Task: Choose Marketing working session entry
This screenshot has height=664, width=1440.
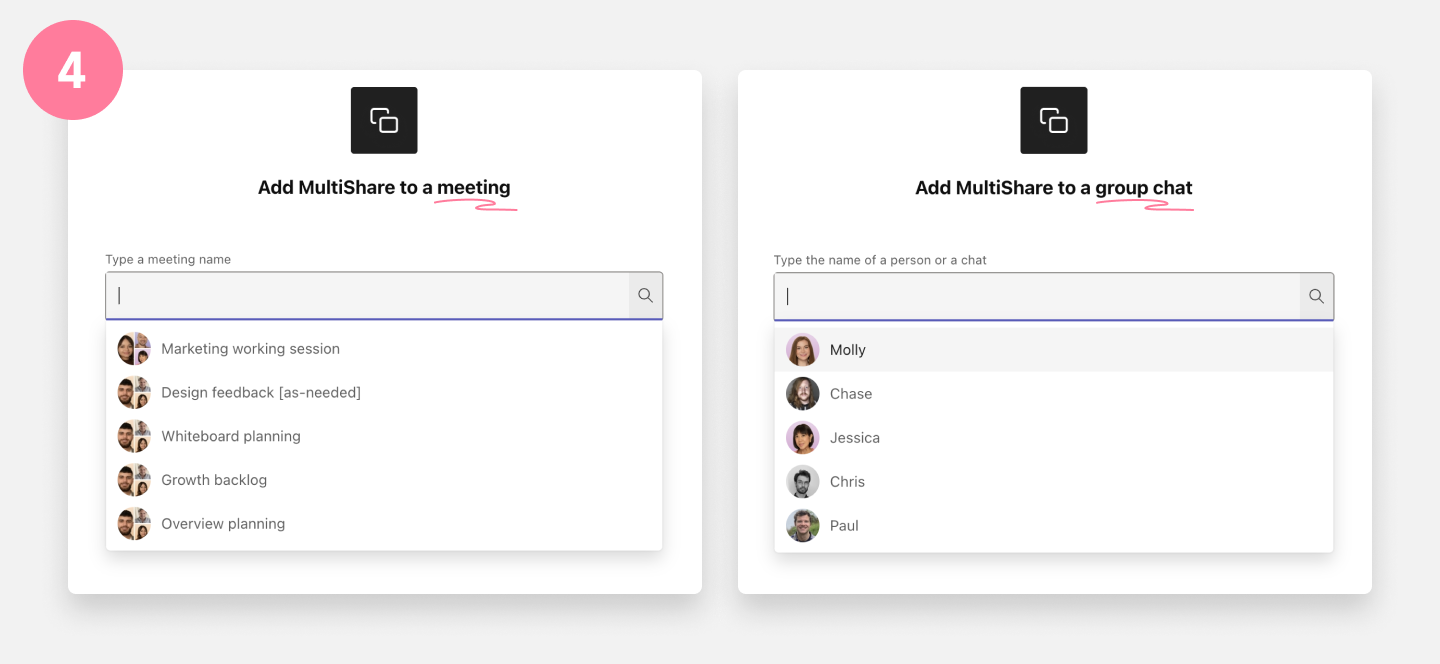Action: pyautogui.click(x=384, y=349)
